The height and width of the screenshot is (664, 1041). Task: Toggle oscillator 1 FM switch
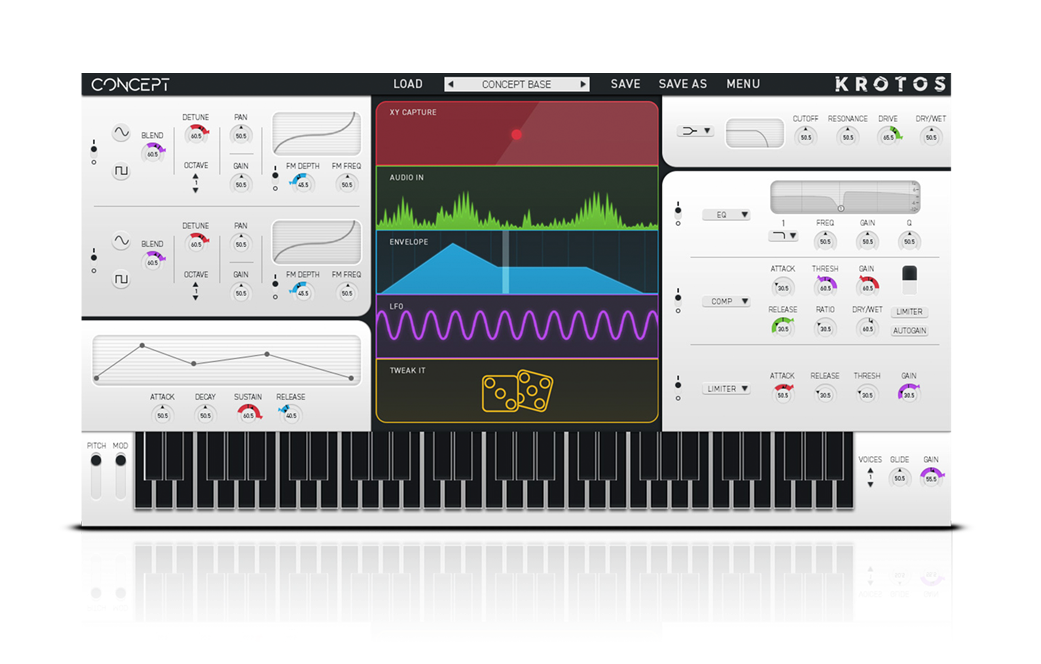click(275, 179)
